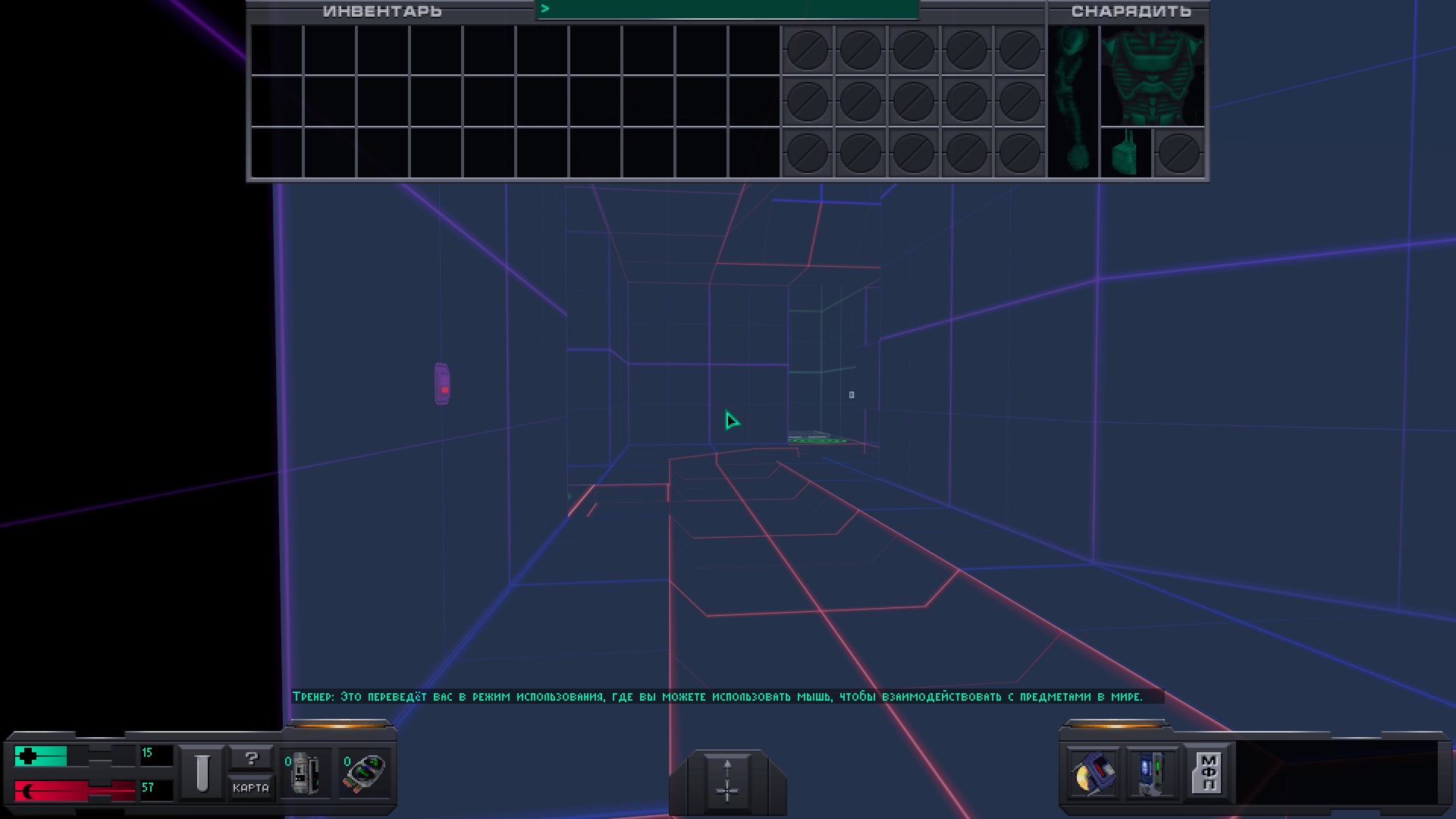Click the orange indicator light above the nanites panel

pyautogui.click(x=340, y=725)
